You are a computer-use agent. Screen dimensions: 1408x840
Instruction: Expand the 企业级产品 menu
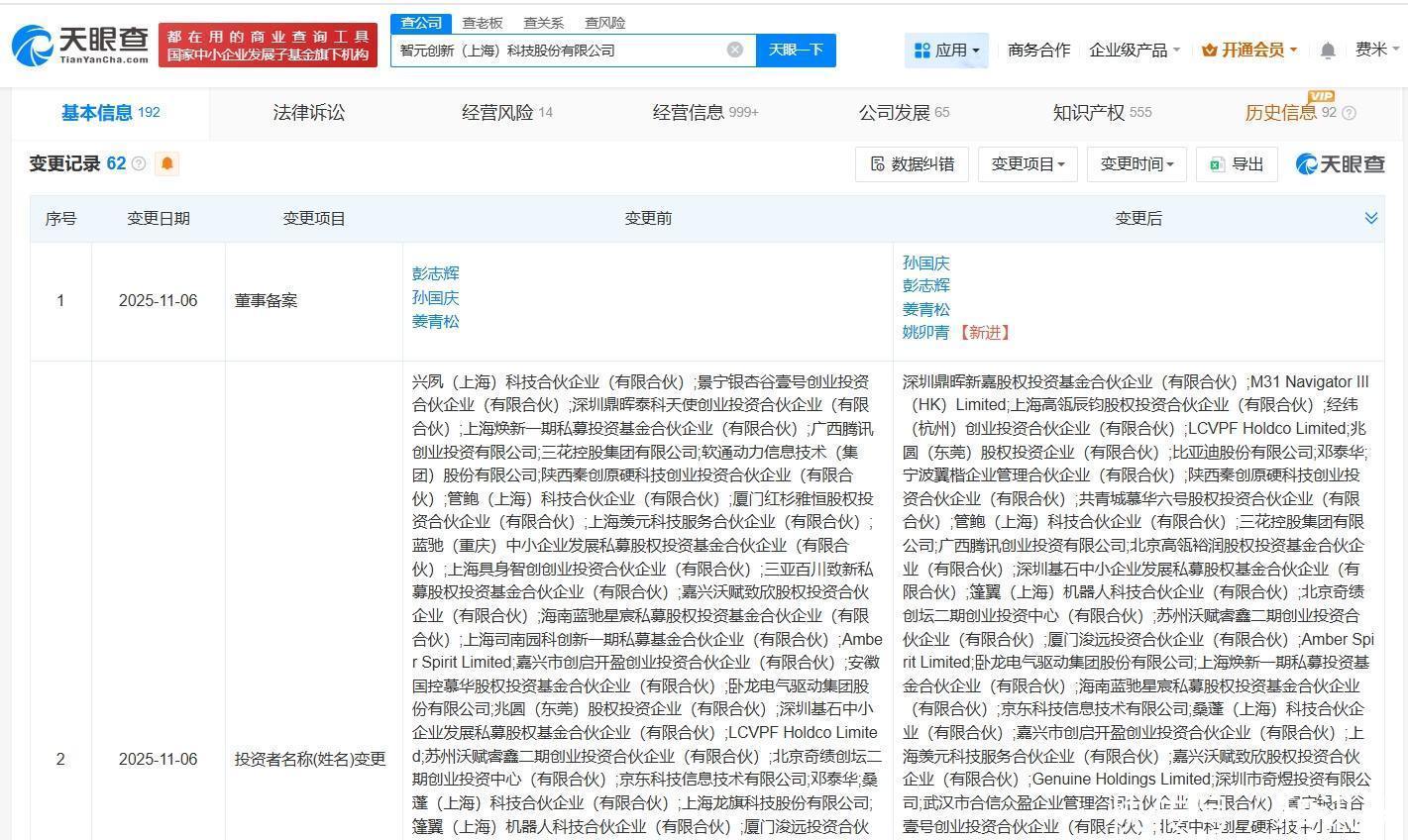tap(1135, 50)
